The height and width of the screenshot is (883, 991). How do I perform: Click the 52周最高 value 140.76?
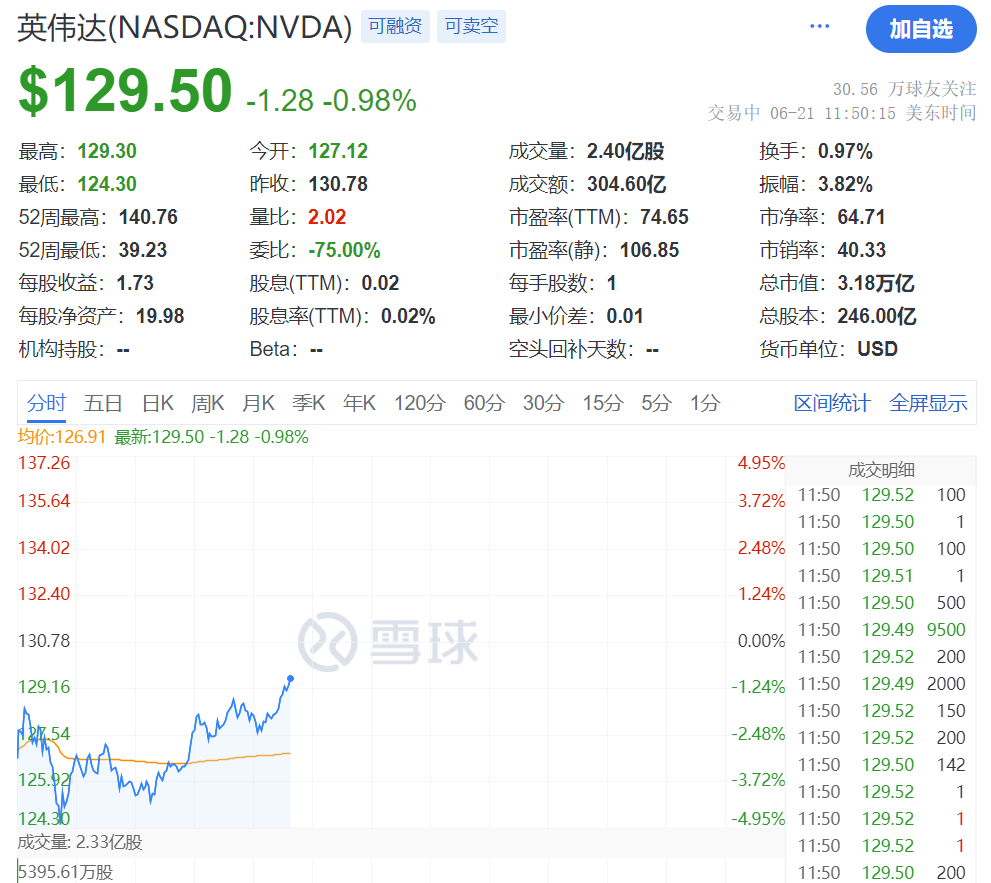[149, 217]
